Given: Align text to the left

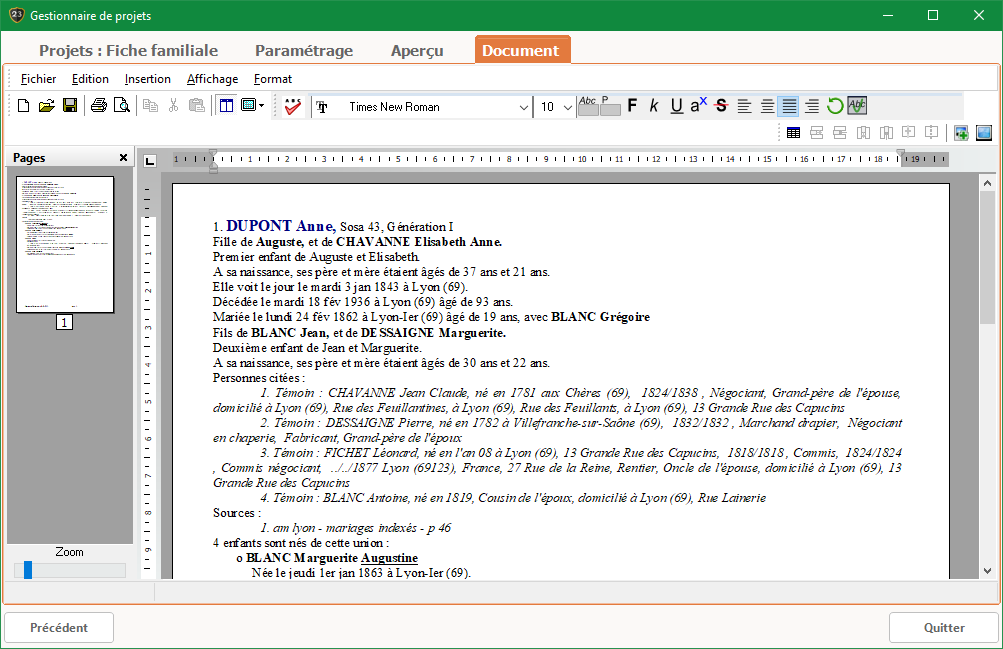Looking at the screenshot, I should [x=744, y=106].
